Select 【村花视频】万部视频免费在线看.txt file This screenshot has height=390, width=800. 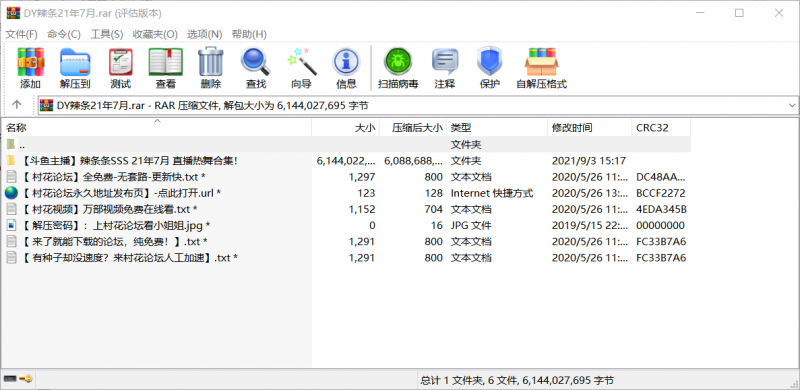[x=109, y=209]
